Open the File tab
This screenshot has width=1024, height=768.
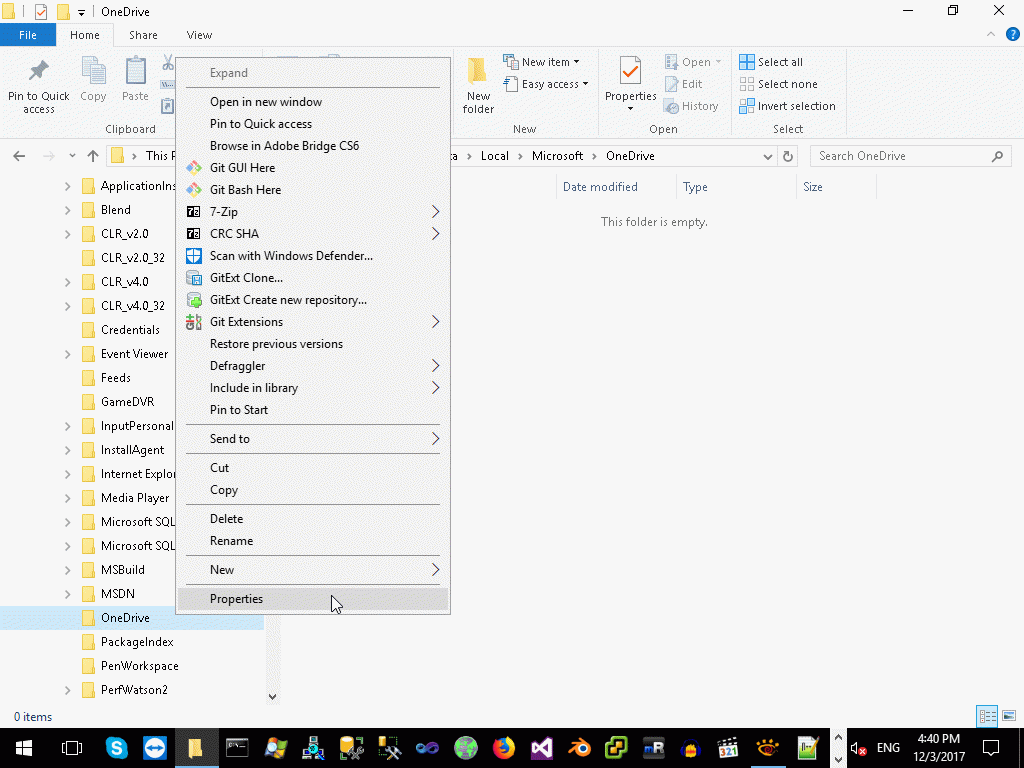[27, 35]
